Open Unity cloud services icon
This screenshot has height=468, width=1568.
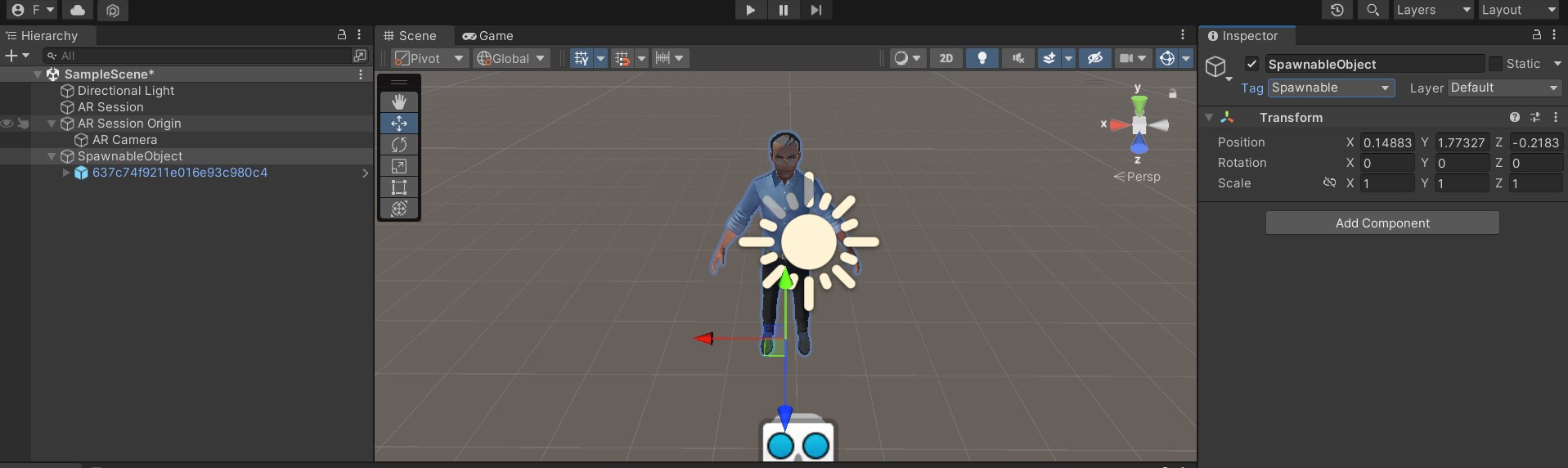tap(78, 10)
